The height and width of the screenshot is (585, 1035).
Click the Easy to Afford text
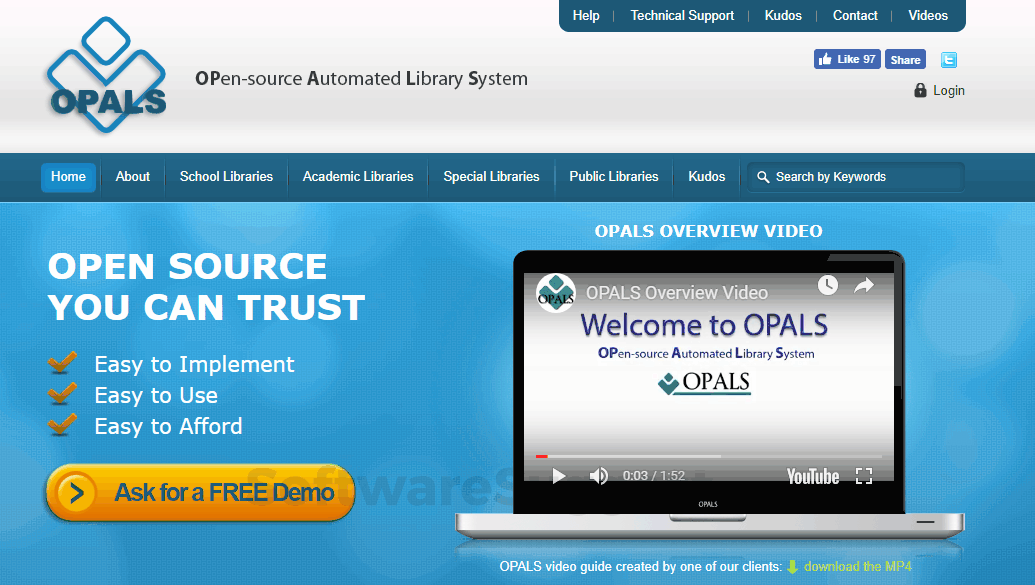coord(168,427)
